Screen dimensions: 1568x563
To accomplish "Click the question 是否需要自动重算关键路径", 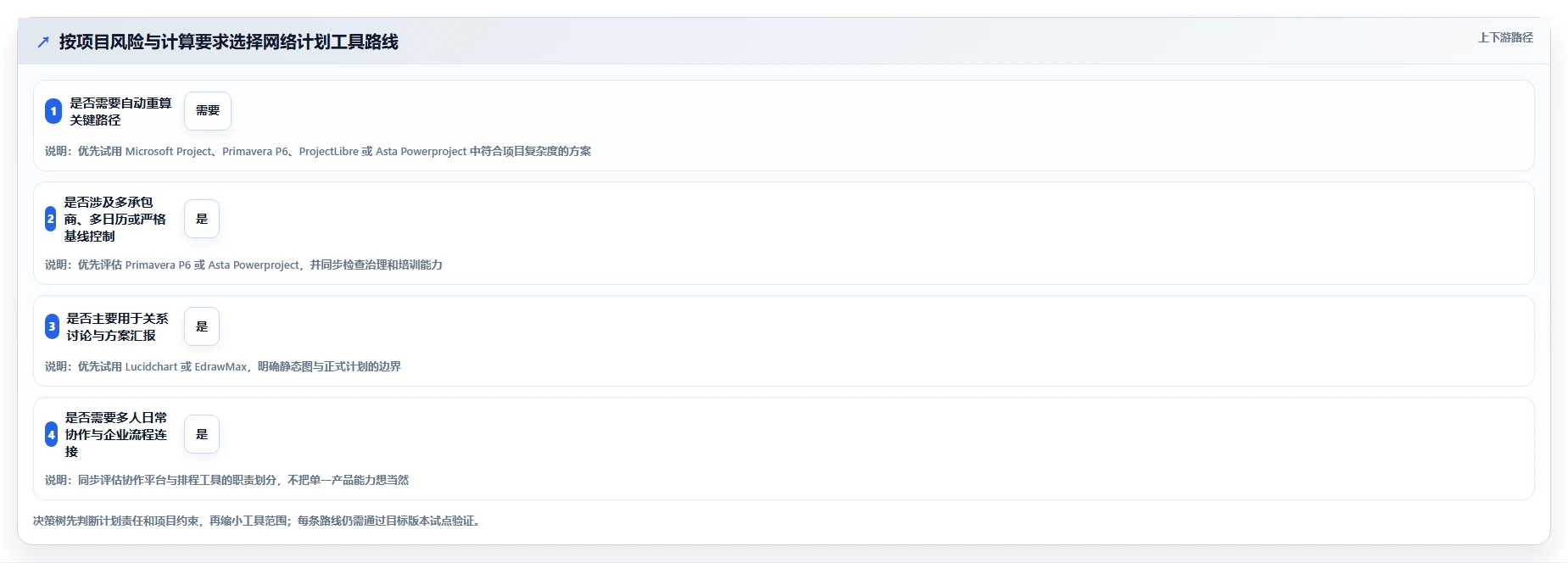I will (x=120, y=111).
